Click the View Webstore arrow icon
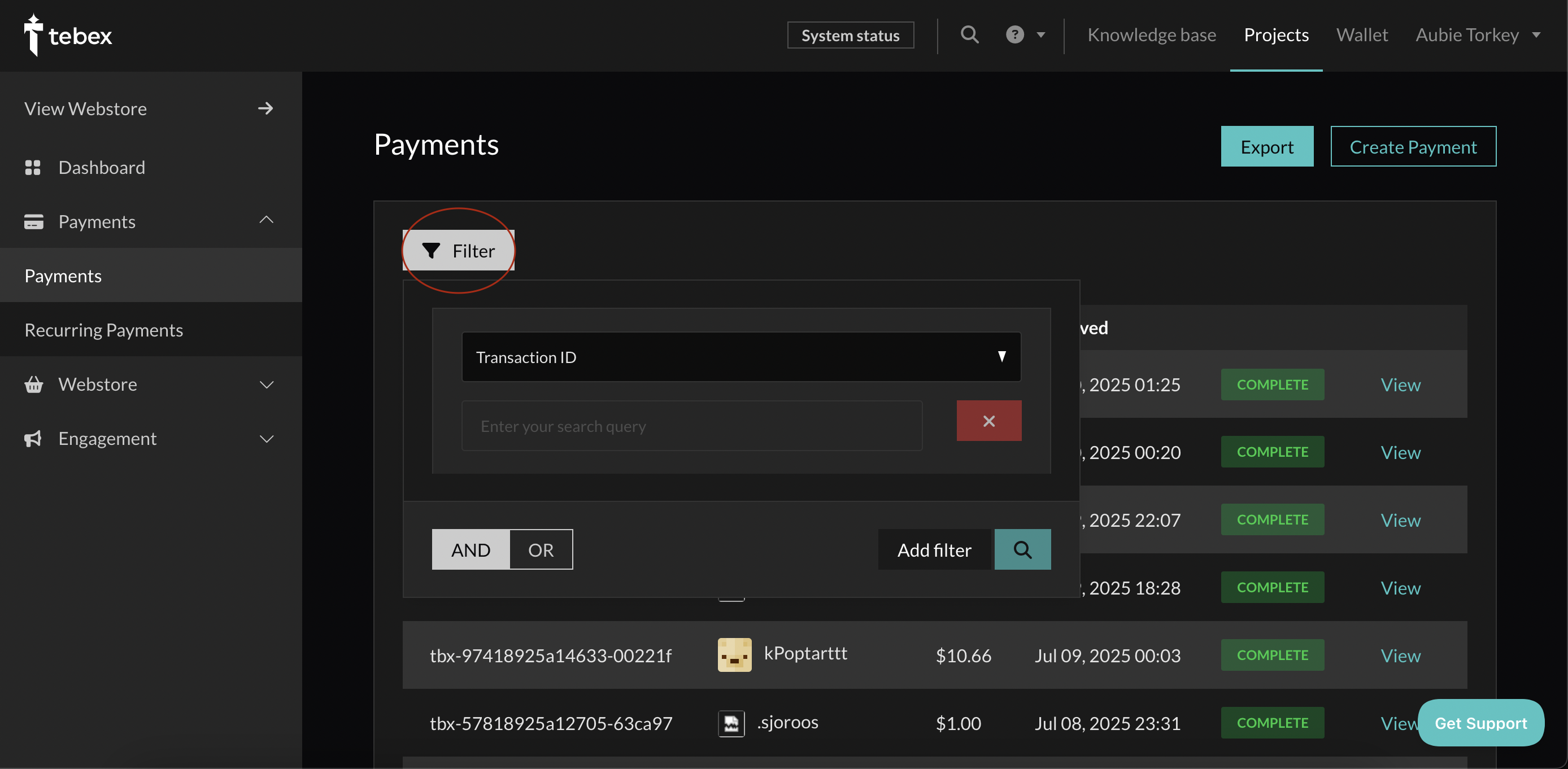Image resolution: width=1568 pixels, height=769 pixels. click(265, 108)
